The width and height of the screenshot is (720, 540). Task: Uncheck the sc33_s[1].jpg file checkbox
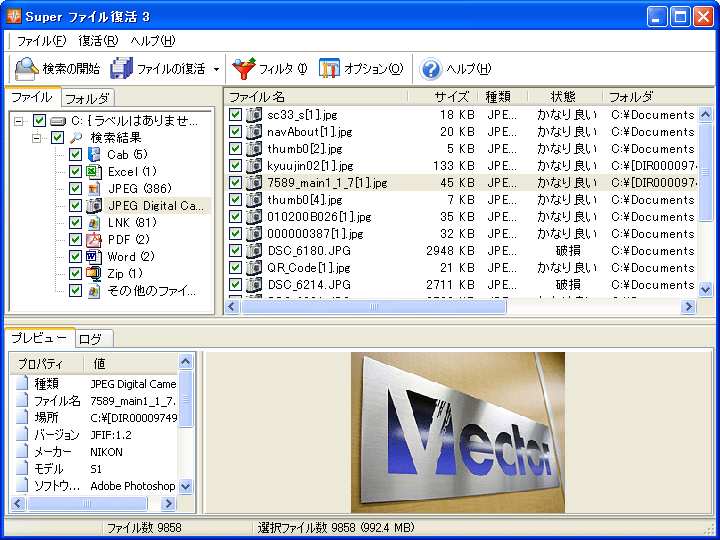coord(235,114)
